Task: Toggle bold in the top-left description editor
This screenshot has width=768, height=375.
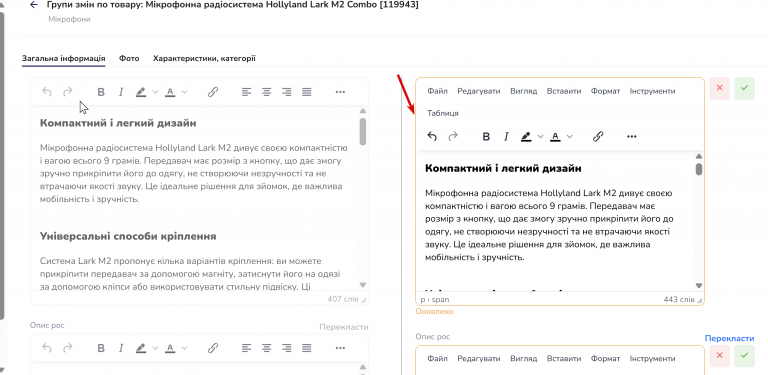Action: coord(101,92)
